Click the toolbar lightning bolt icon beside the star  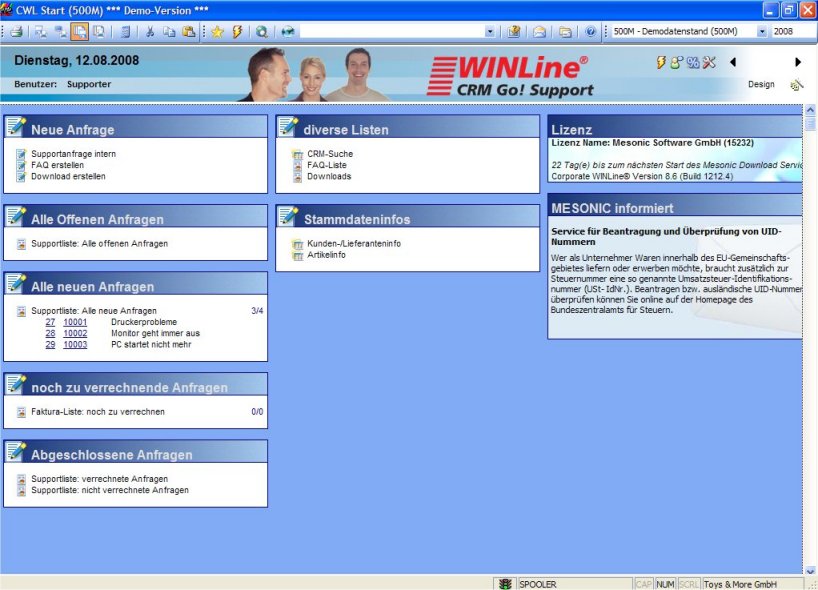pos(237,32)
